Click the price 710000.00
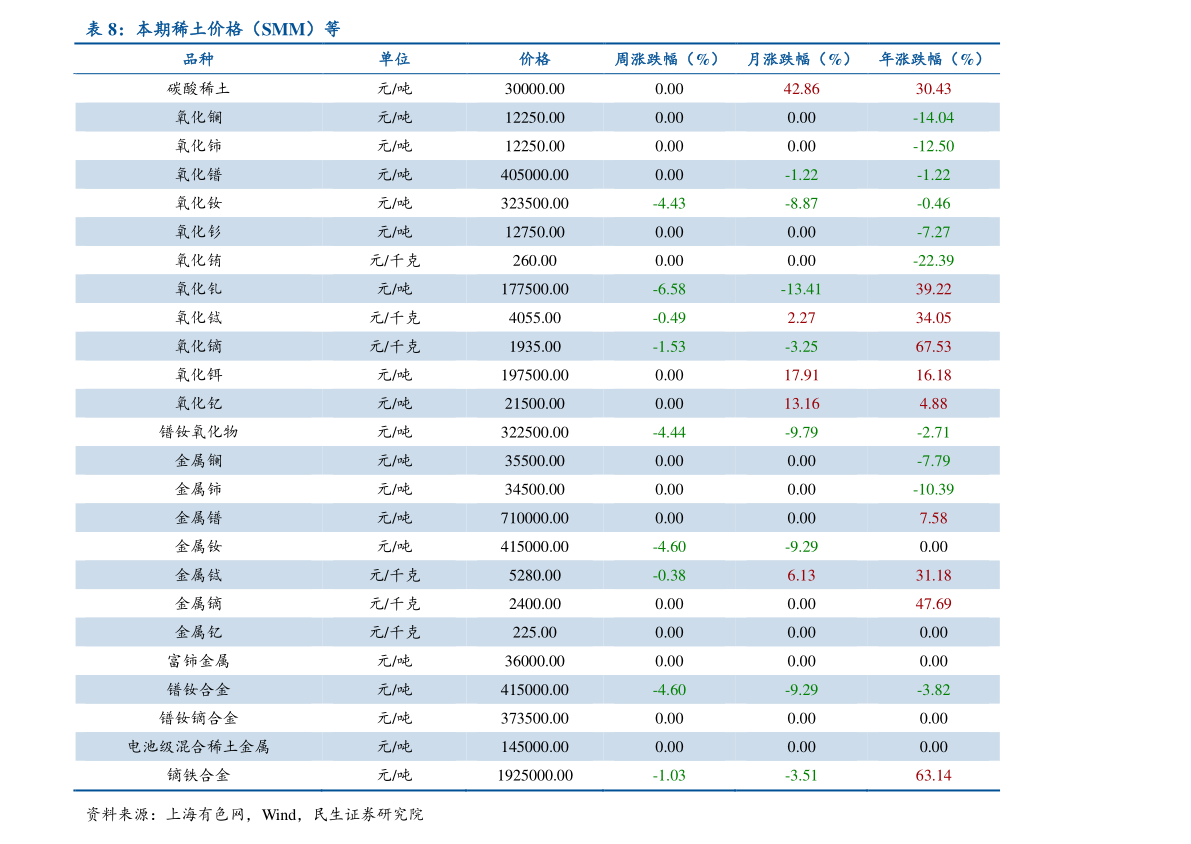Viewport: 1191px width, 844px height. tap(535, 519)
